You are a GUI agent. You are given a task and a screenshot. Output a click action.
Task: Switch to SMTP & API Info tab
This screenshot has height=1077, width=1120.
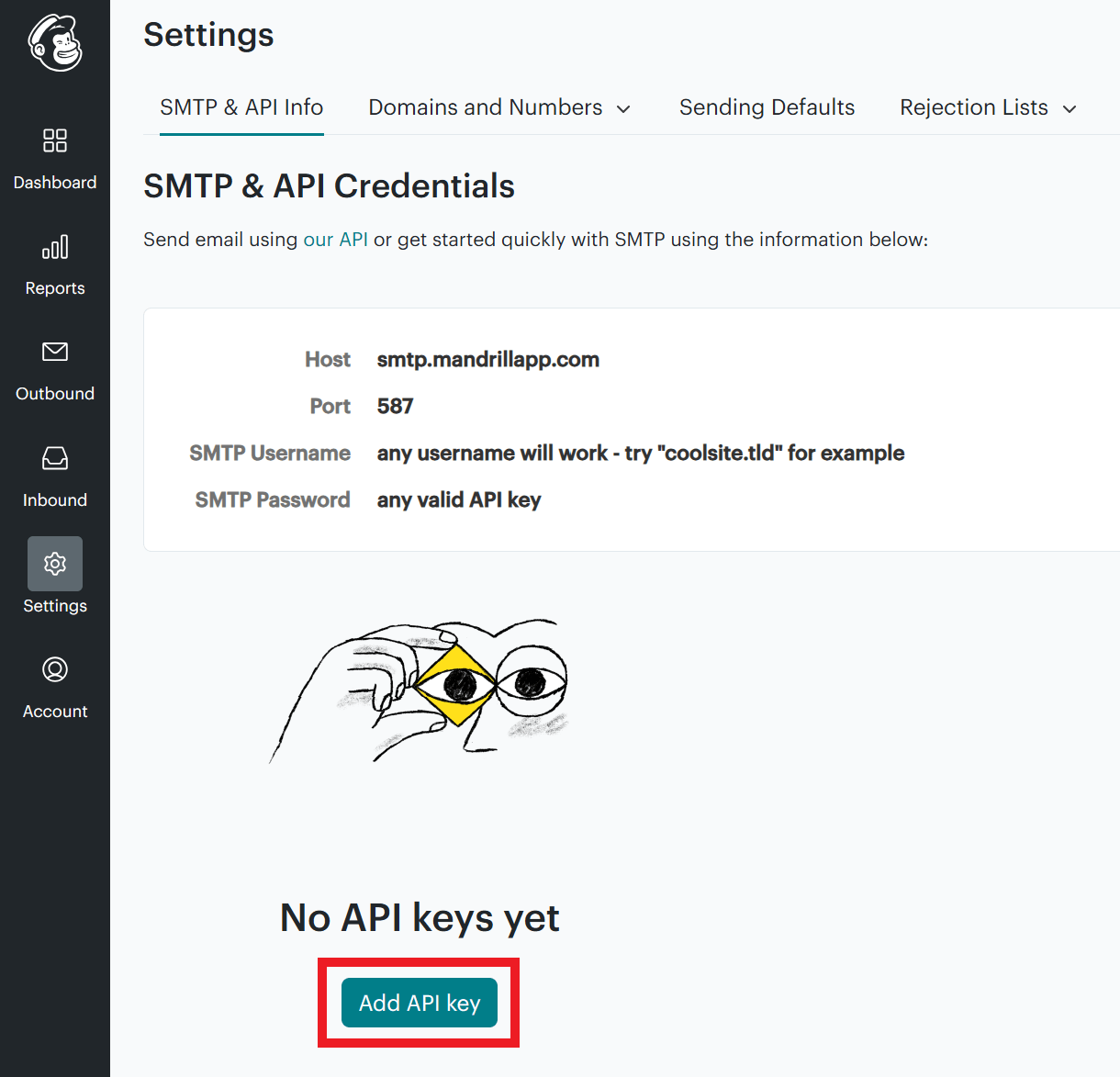click(241, 107)
